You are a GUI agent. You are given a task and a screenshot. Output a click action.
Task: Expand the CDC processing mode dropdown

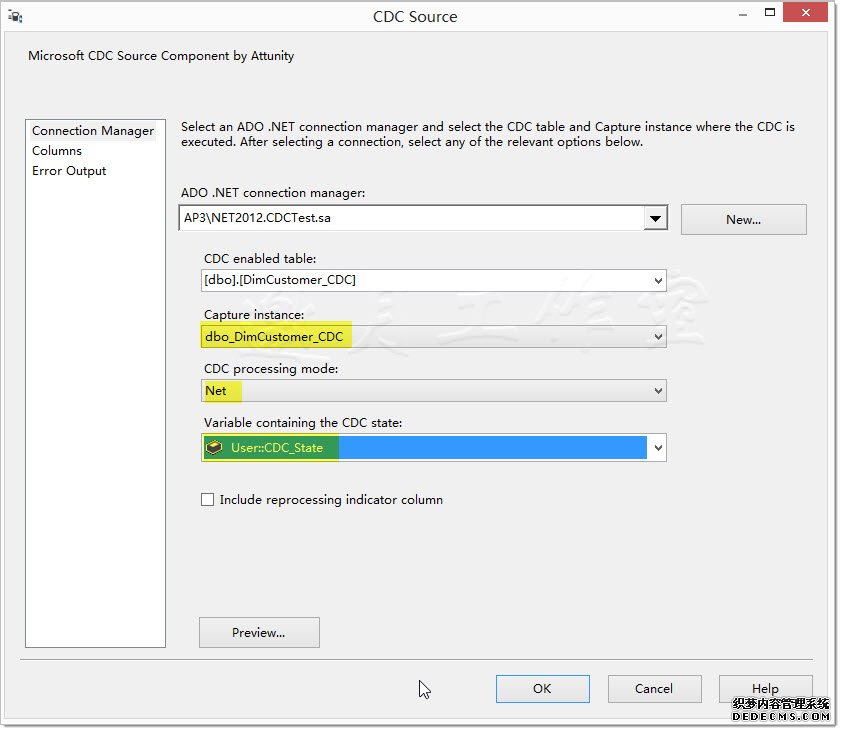[x=657, y=392]
